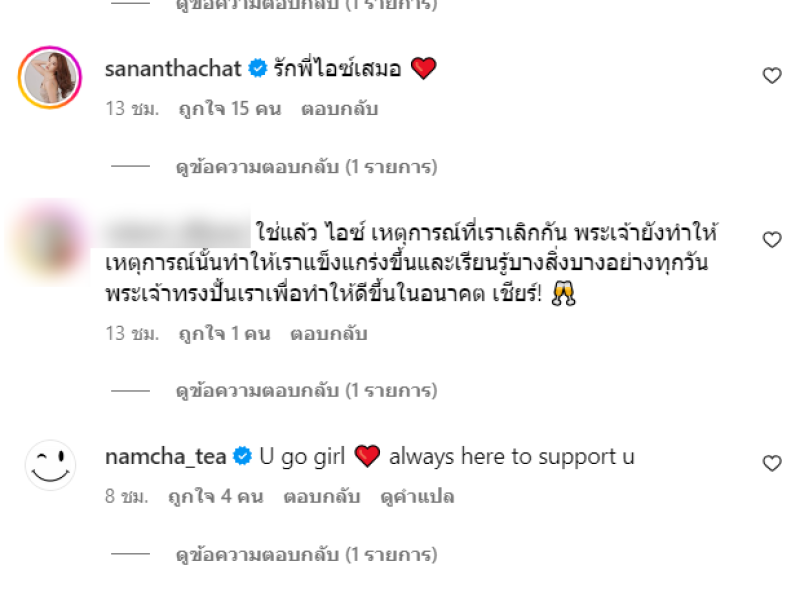Like the blurred user's comment heart
The image size is (800, 601).
772,239
